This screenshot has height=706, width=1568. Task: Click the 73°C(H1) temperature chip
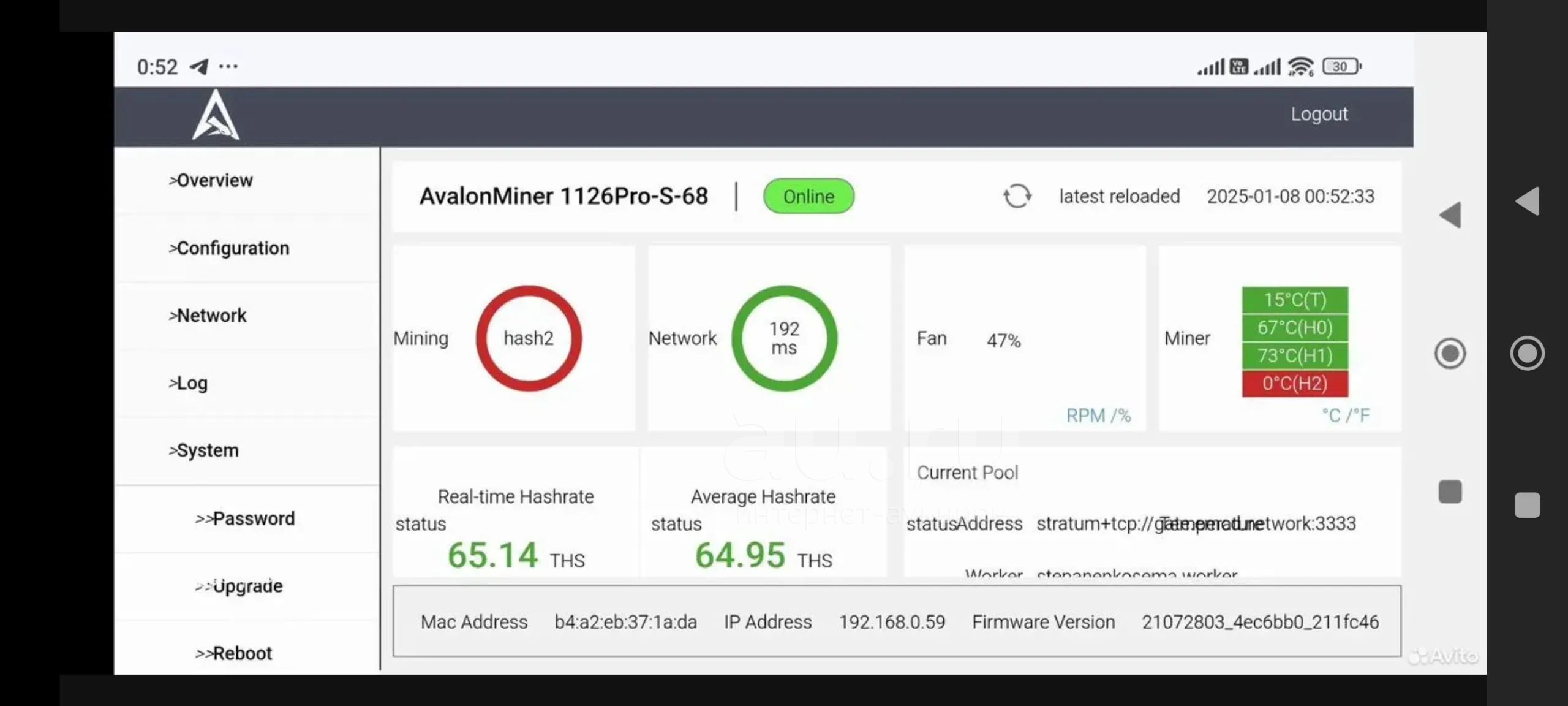tap(1295, 355)
